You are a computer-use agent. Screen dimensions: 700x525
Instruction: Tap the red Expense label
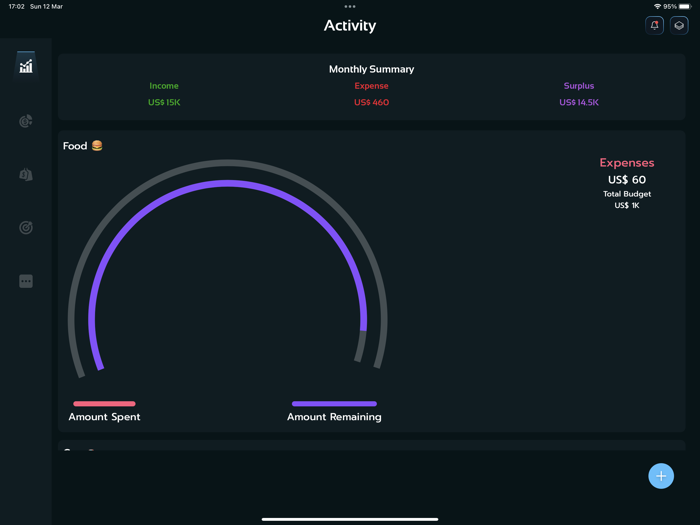click(371, 86)
